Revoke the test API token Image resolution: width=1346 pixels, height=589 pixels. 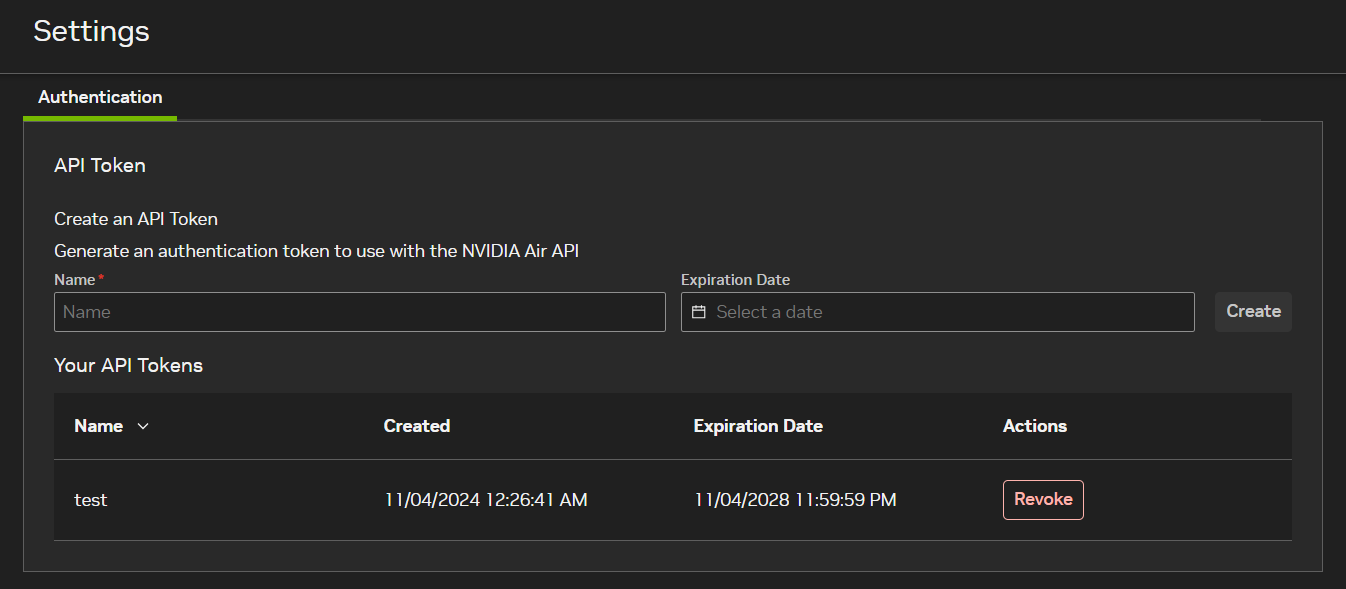(x=1043, y=499)
